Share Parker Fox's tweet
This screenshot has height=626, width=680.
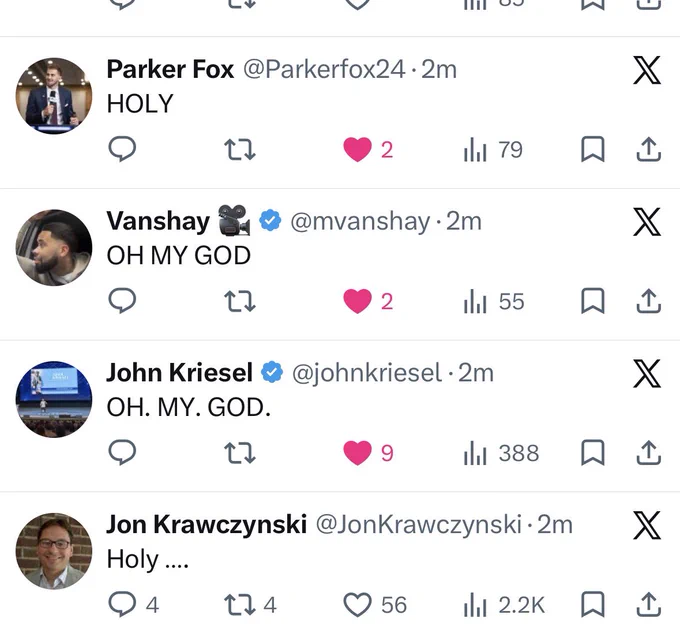[649, 149]
